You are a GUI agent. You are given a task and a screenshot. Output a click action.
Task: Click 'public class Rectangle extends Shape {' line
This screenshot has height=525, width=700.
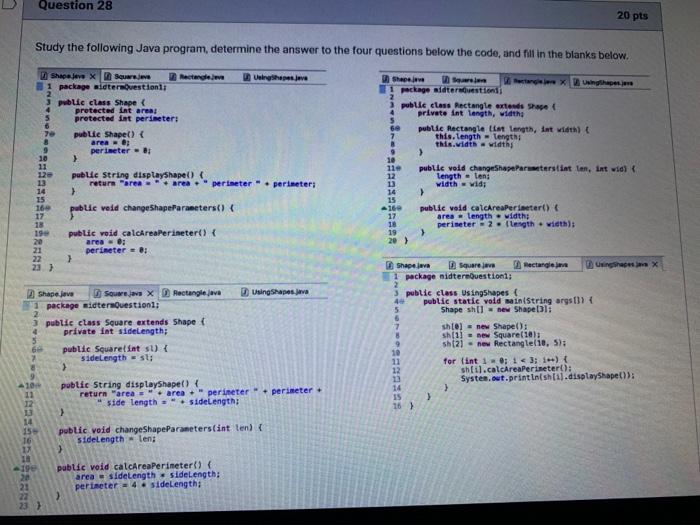478,106
